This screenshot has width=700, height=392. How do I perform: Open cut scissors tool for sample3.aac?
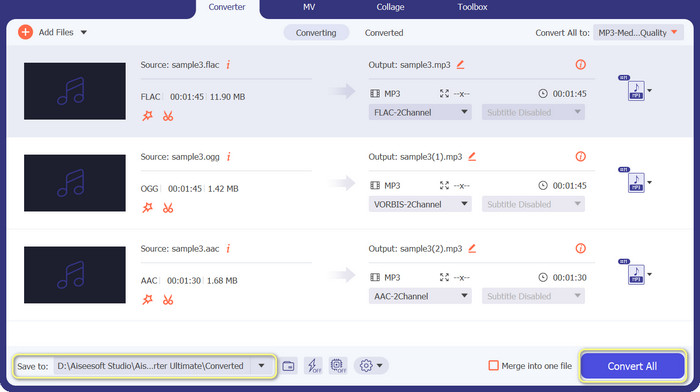tap(168, 300)
